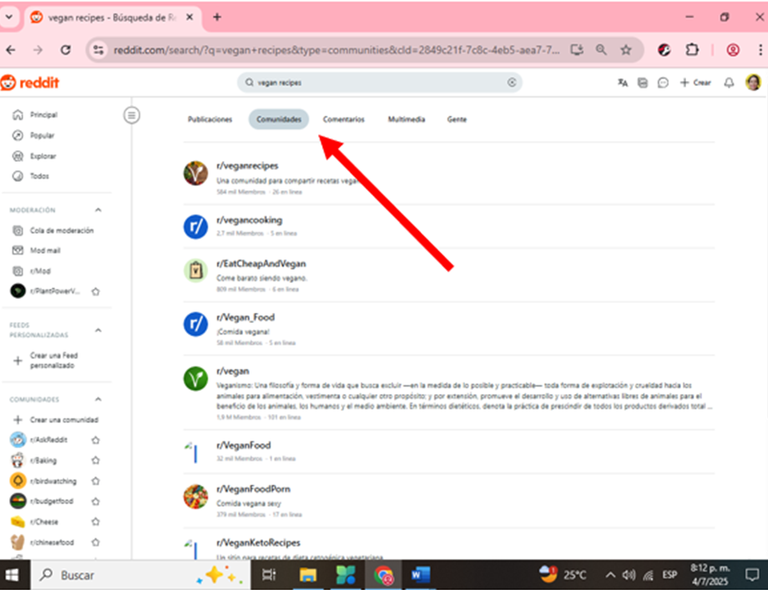This screenshot has width=768, height=590.
Task: Select the vegan recipes browser tab
Action: pyautogui.click(x=112, y=18)
